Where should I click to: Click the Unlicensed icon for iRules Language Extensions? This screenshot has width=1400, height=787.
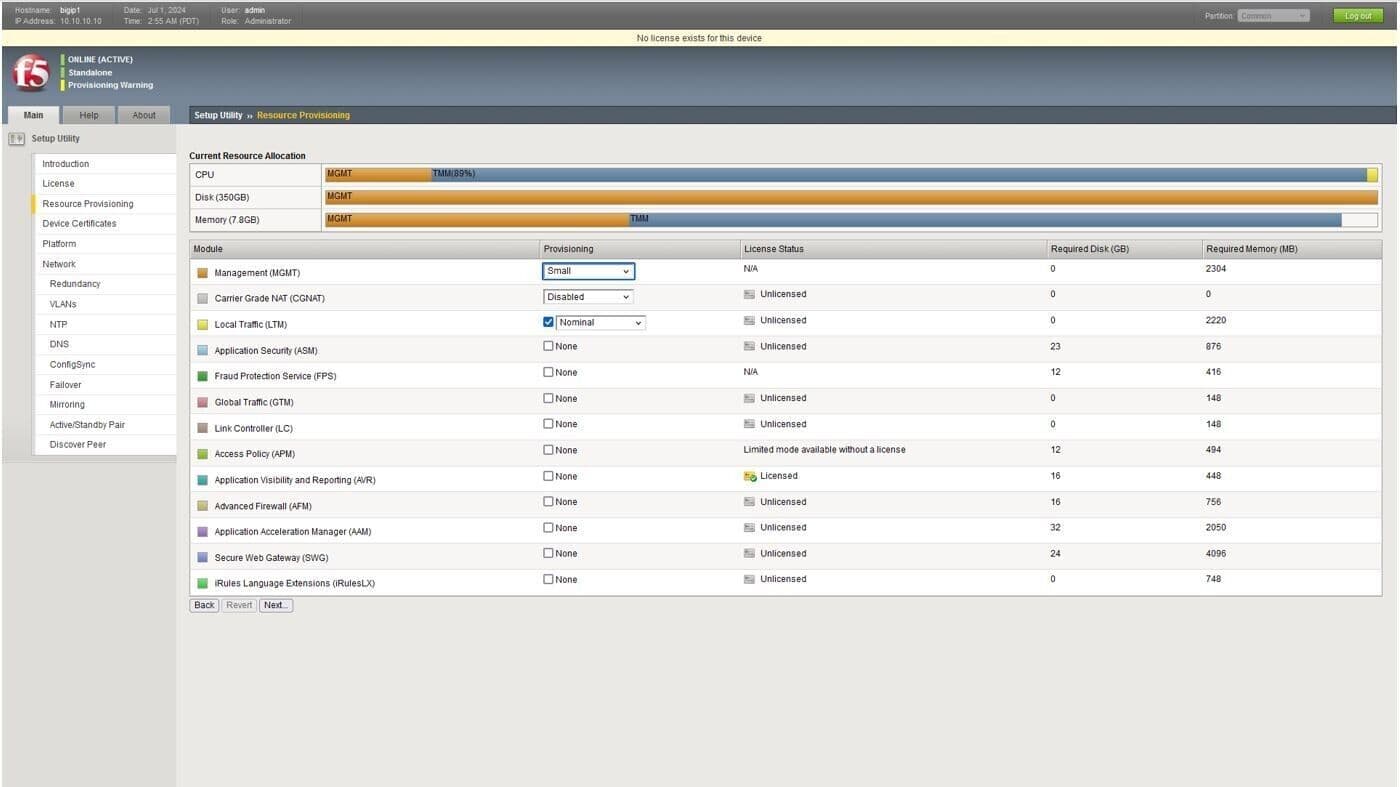coord(750,579)
